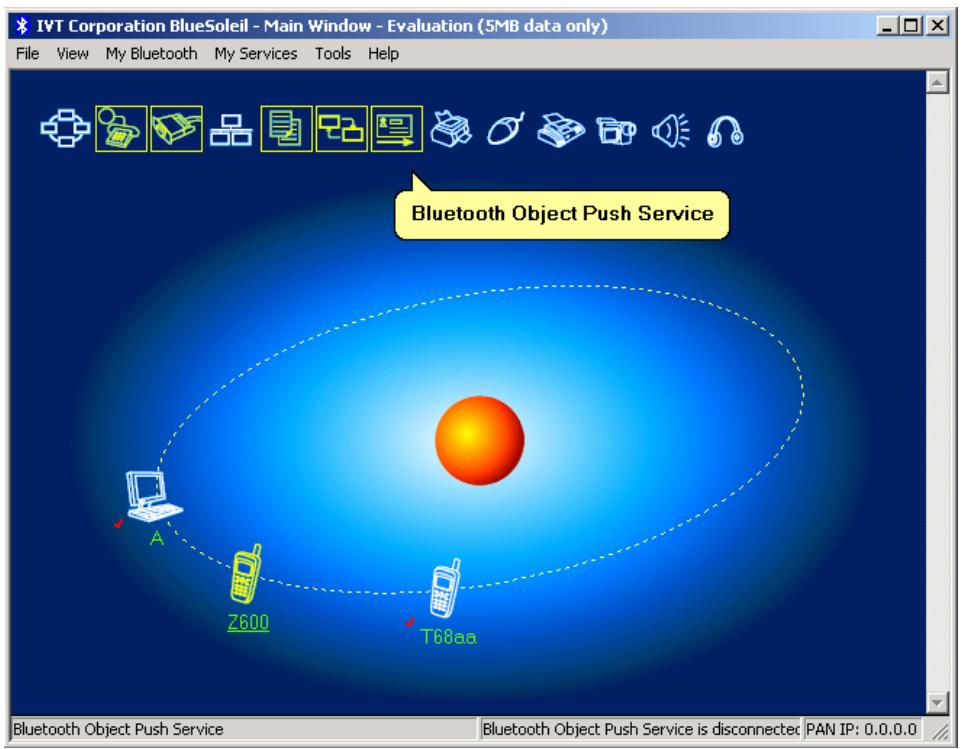Open the My Bluetooth menu
The width and height of the screenshot is (962, 749).
(152, 54)
